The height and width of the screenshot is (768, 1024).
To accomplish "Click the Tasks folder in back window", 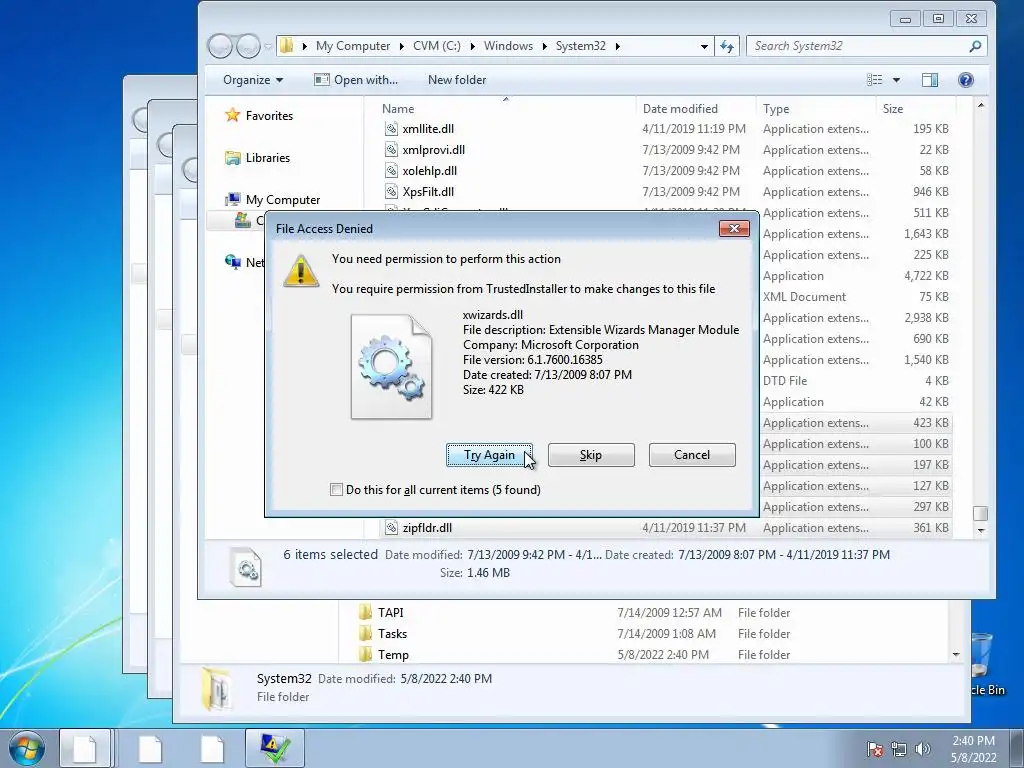I will pos(392,633).
